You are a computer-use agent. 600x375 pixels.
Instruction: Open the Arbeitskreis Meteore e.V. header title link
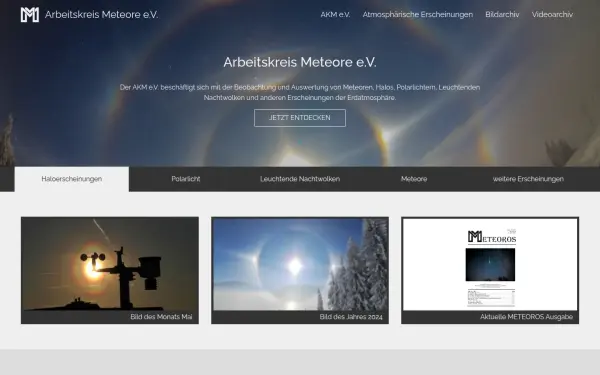(x=101, y=15)
